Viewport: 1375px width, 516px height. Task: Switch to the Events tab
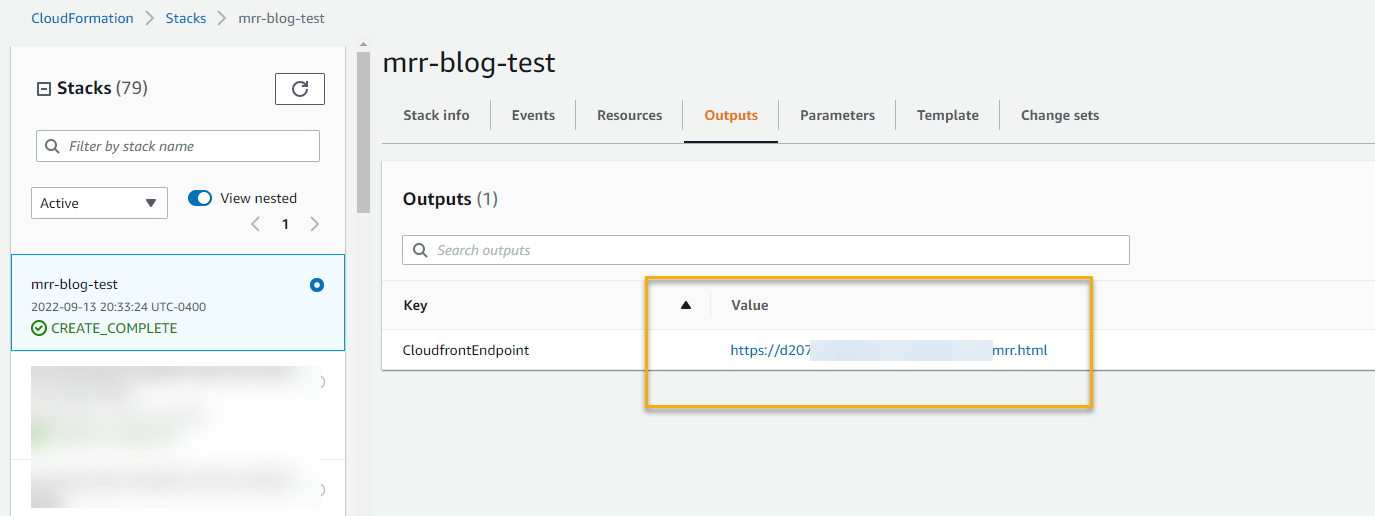click(533, 115)
